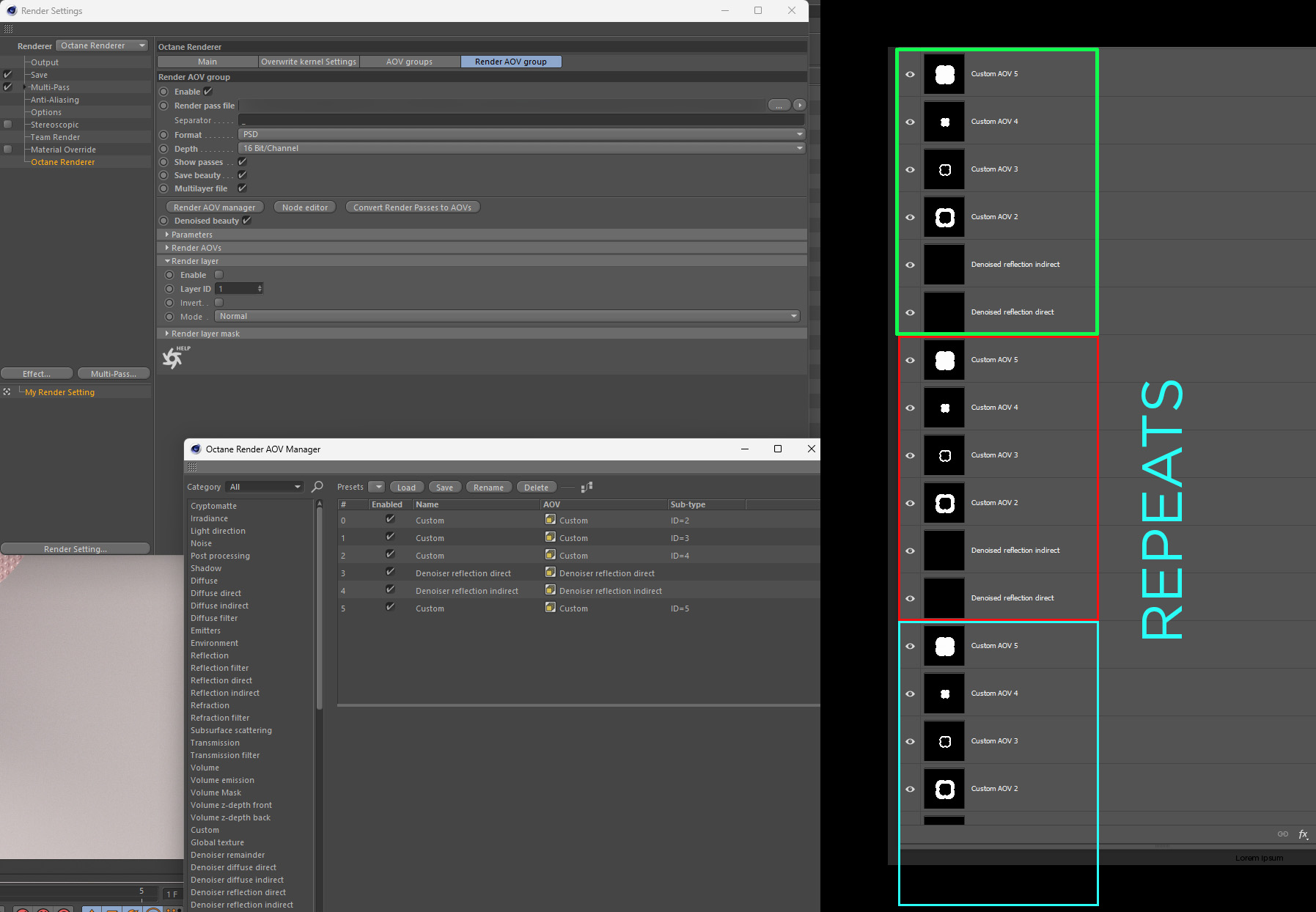Click the AOV icon in row ID=2

[551, 520]
